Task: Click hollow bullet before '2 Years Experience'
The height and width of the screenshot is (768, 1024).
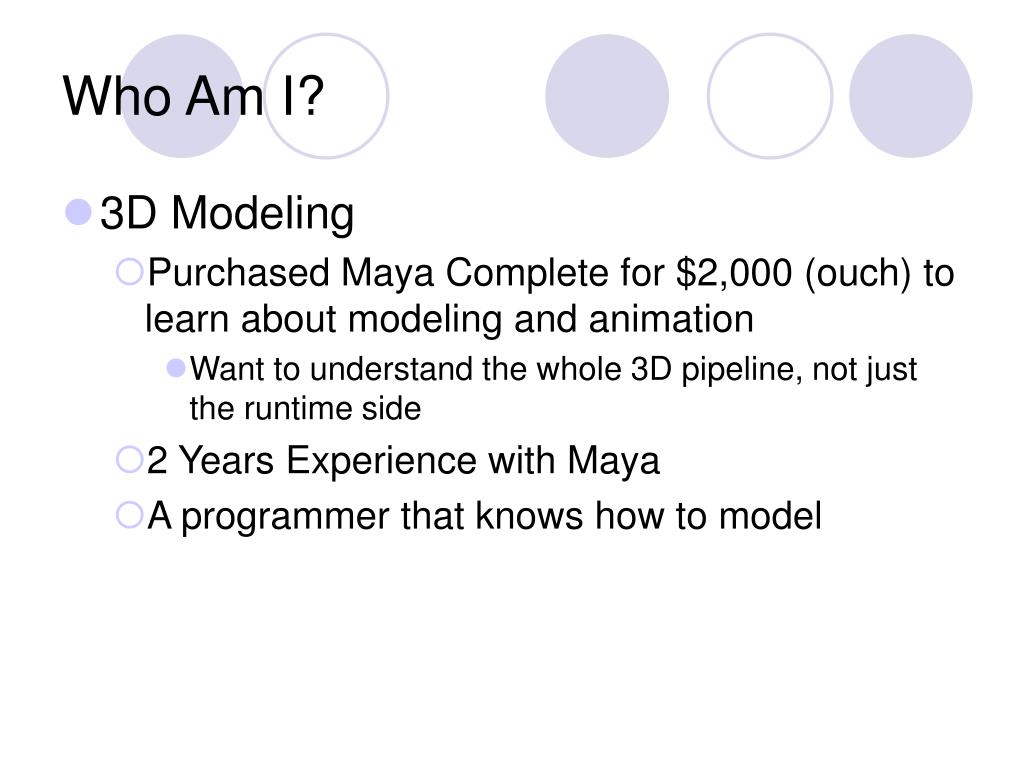Action: [x=129, y=459]
